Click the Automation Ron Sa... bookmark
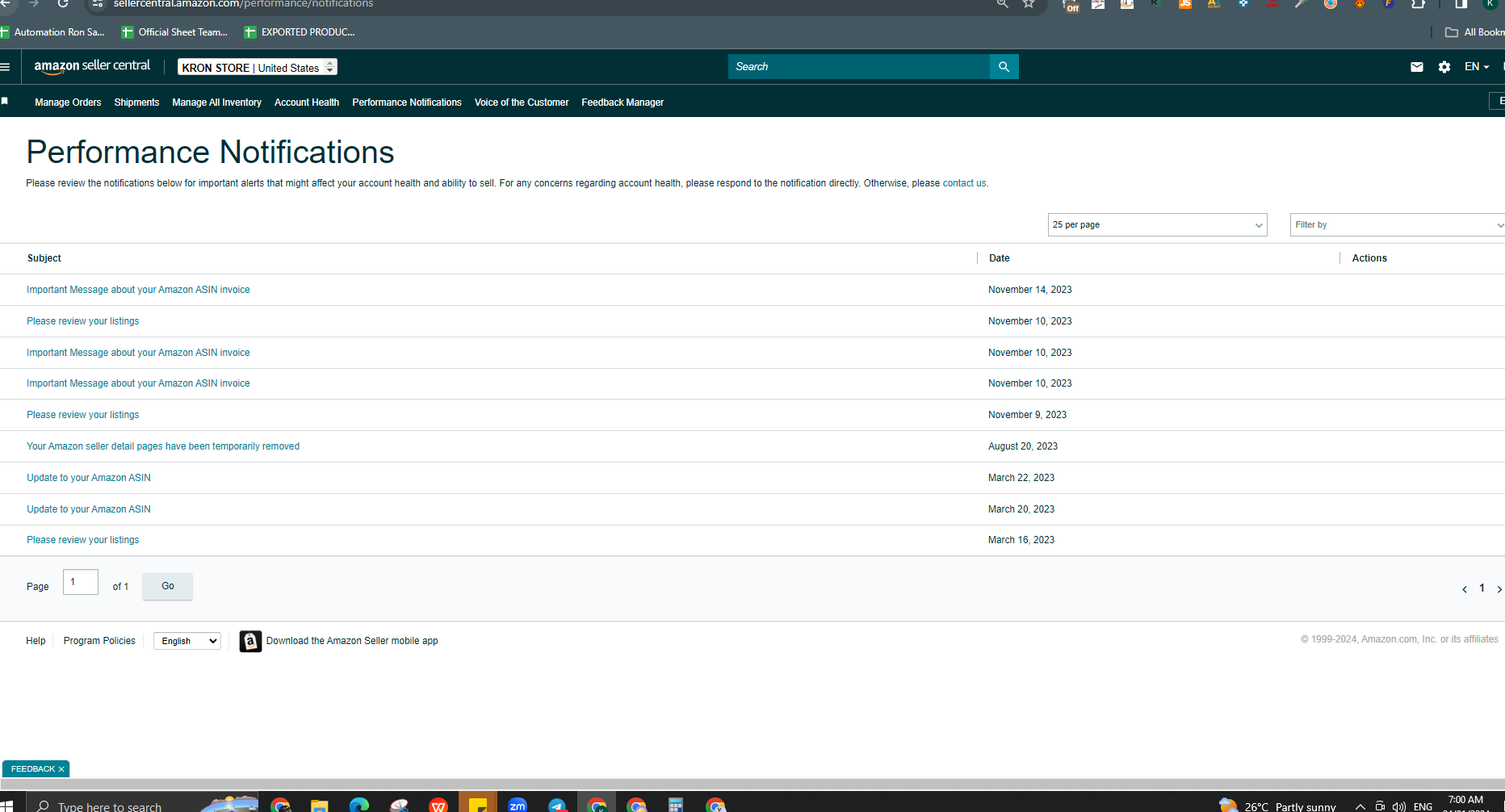Image resolution: width=1505 pixels, height=812 pixels. tap(52, 32)
